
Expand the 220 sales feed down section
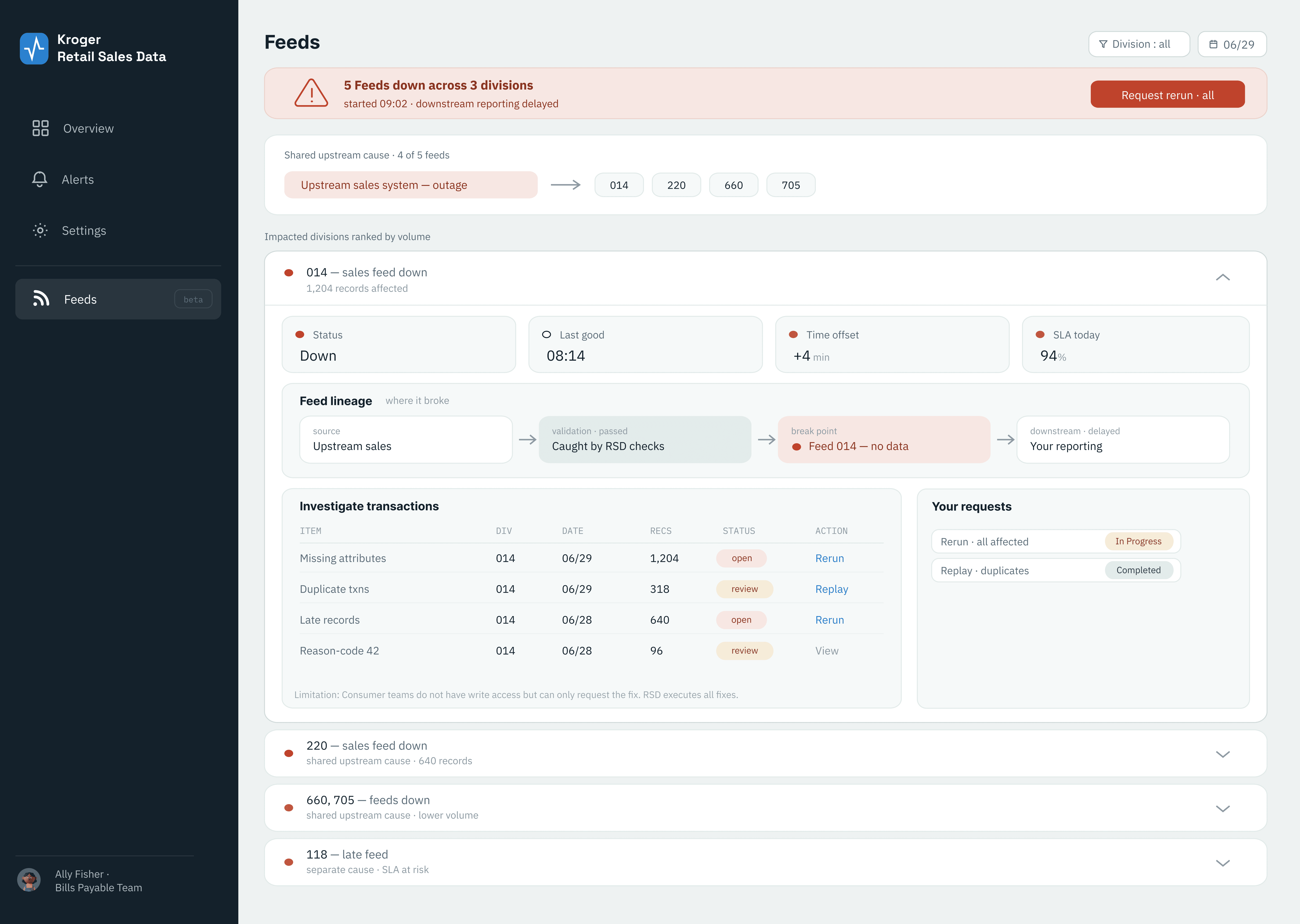[1223, 754]
